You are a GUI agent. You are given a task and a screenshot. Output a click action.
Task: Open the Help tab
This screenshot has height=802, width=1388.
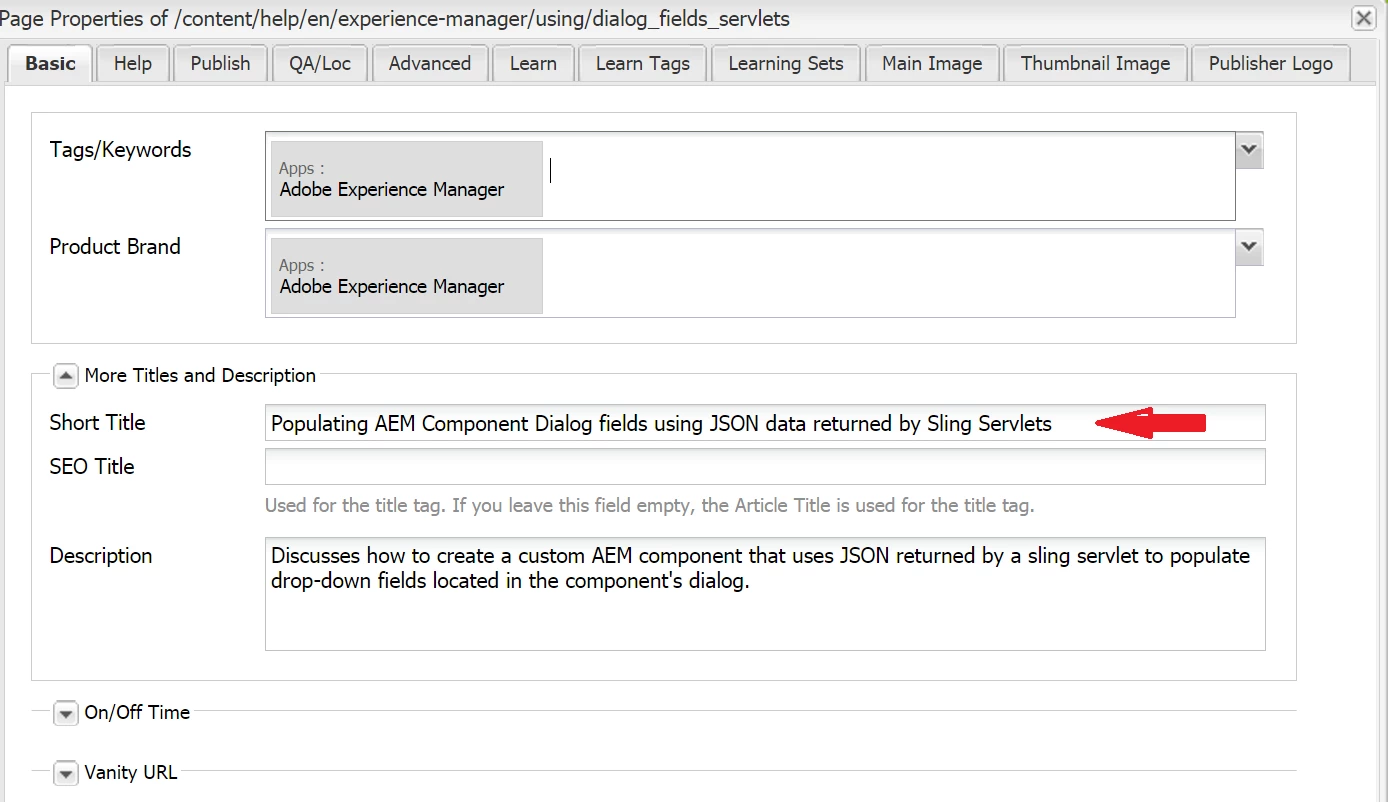point(132,63)
